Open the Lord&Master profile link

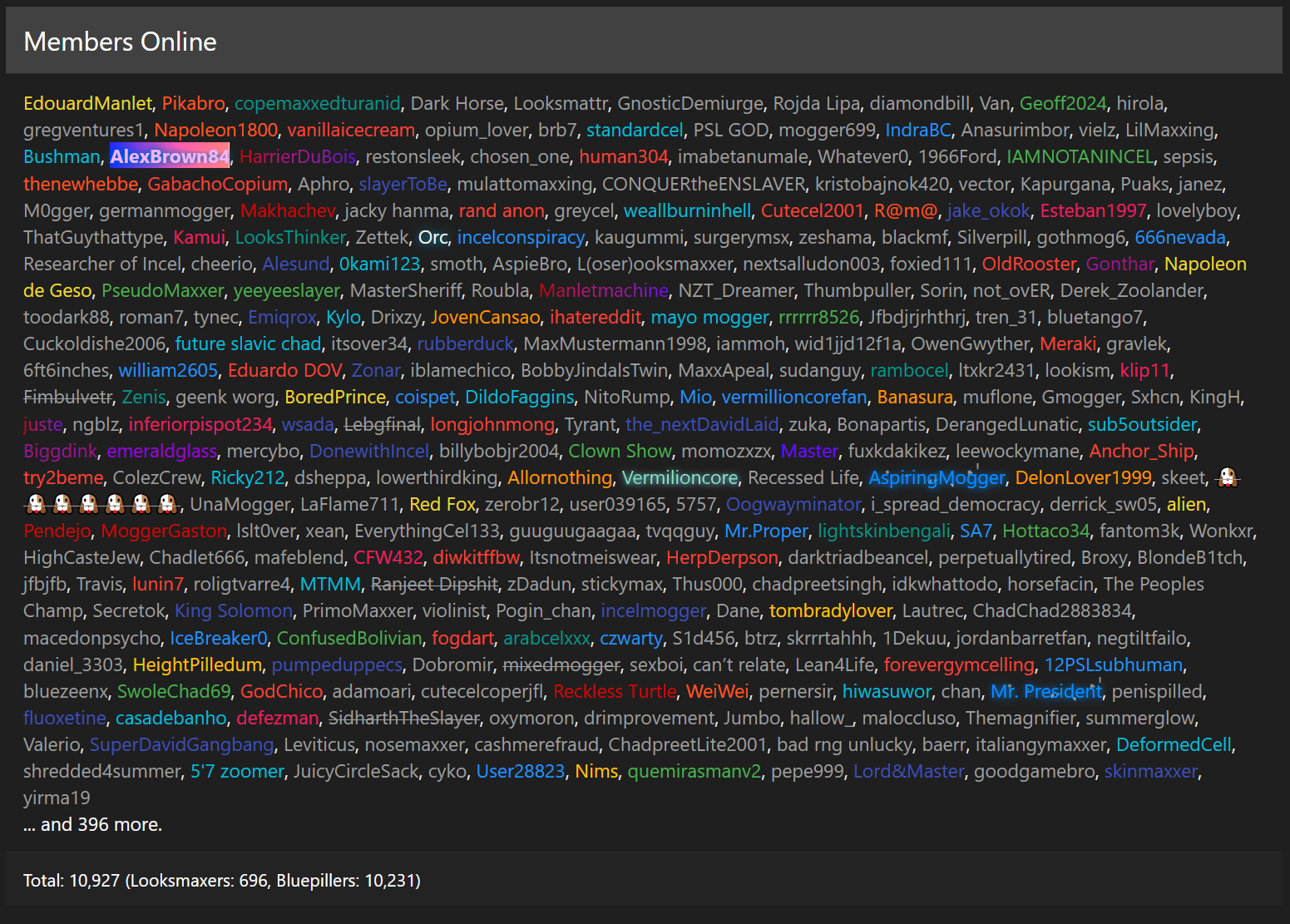(909, 771)
